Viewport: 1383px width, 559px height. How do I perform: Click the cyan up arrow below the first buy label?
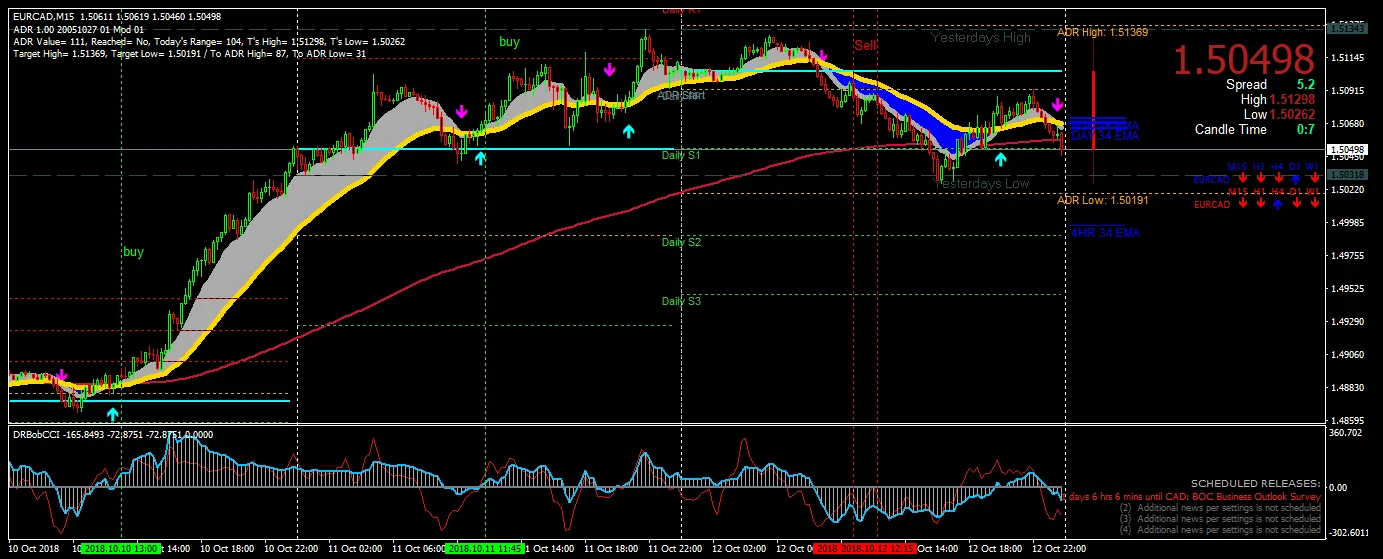pos(112,412)
